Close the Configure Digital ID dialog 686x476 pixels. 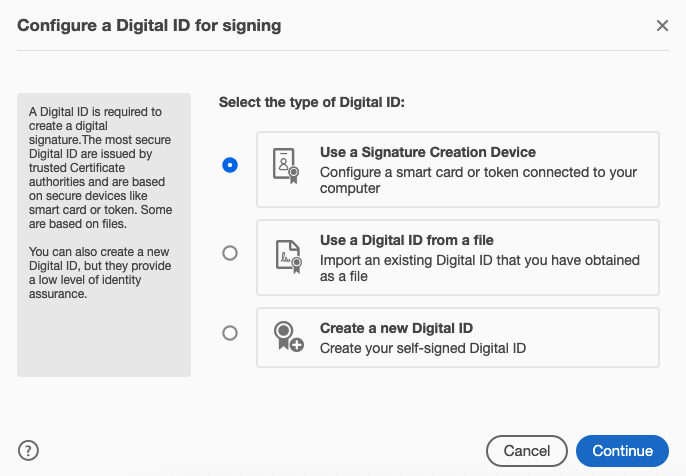click(x=662, y=25)
